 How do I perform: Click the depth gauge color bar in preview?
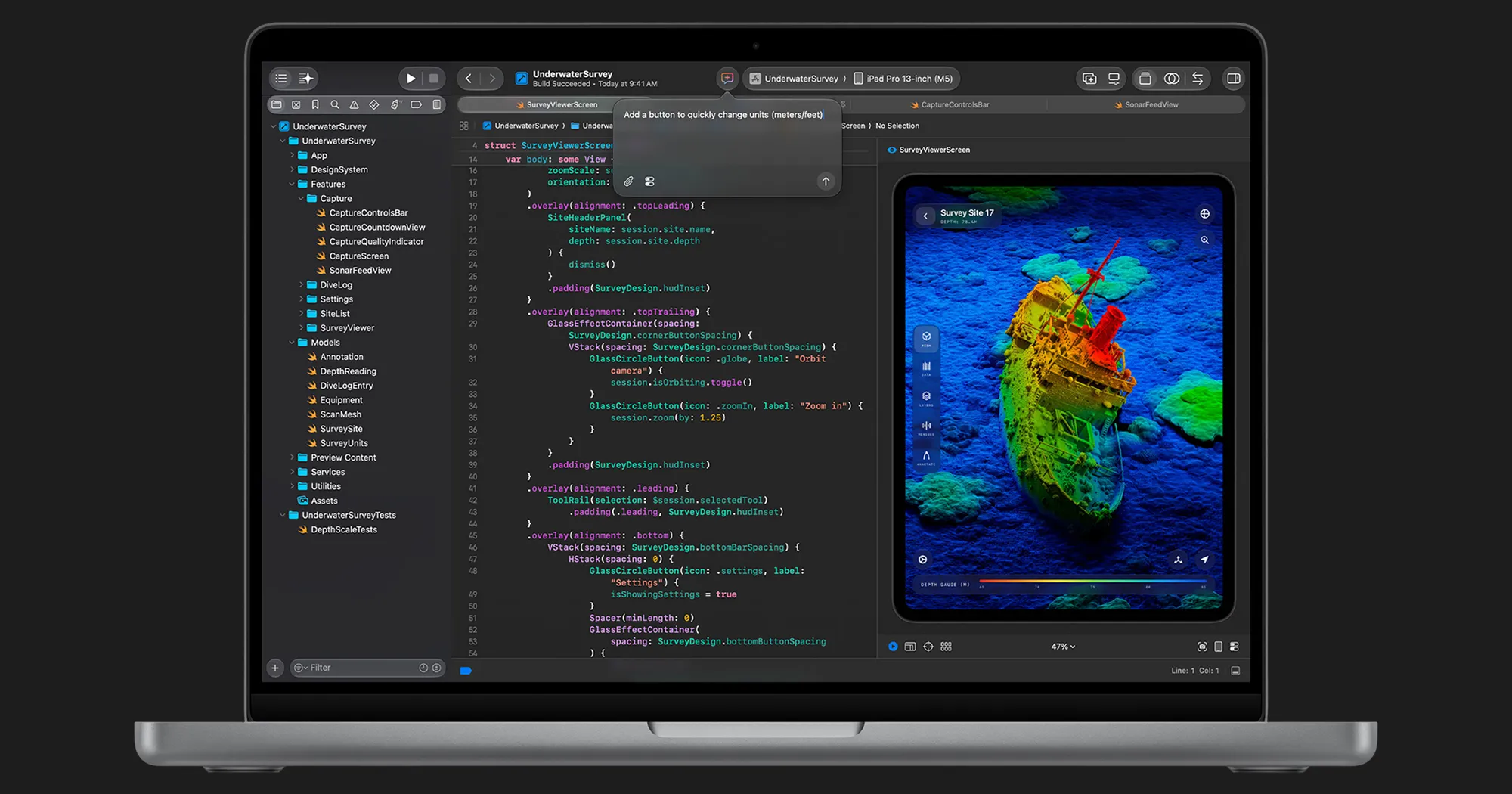point(1092,582)
